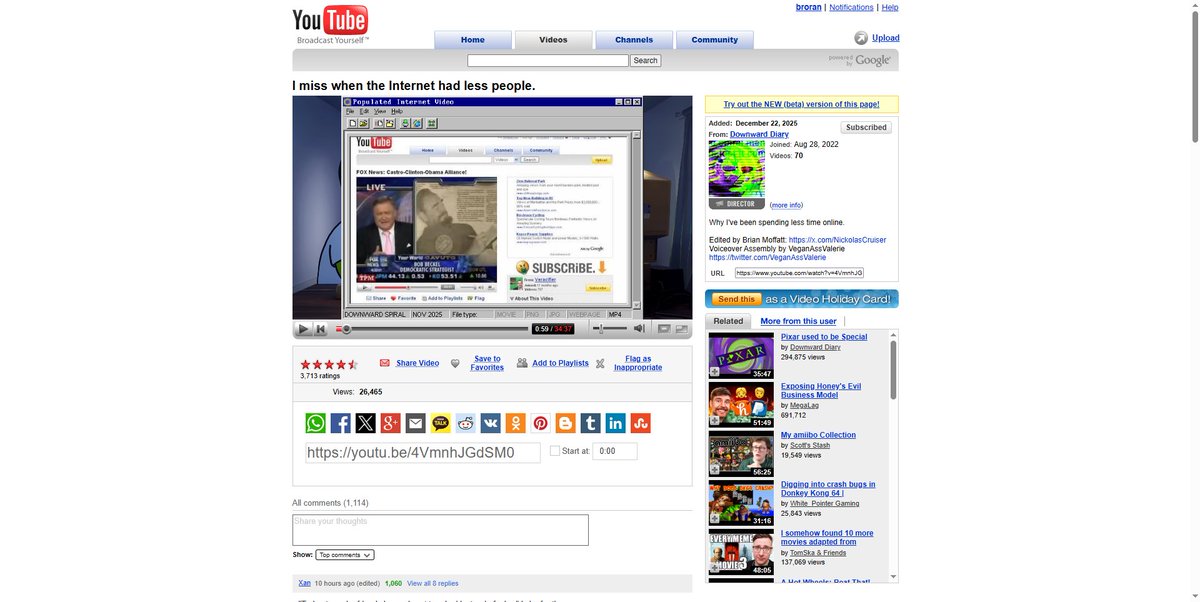Open the Videos tab
Image resolution: width=1200 pixels, height=602 pixels.
[553, 40]
